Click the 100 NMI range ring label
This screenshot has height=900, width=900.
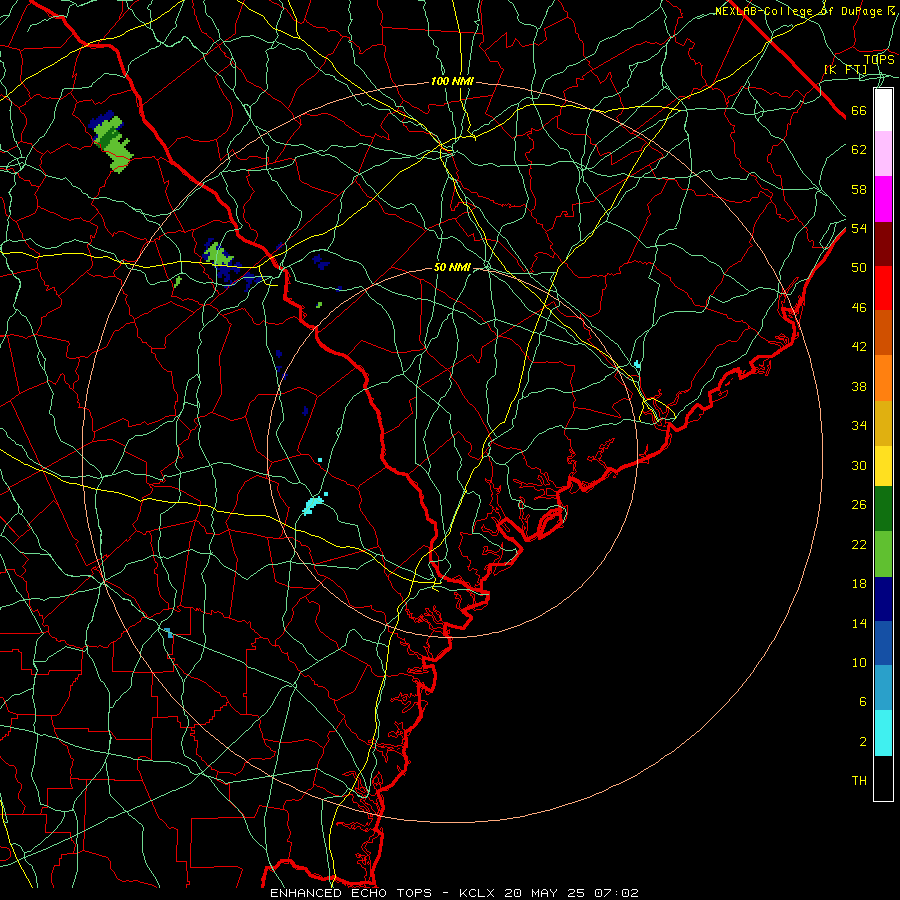[x=452, y=82]
